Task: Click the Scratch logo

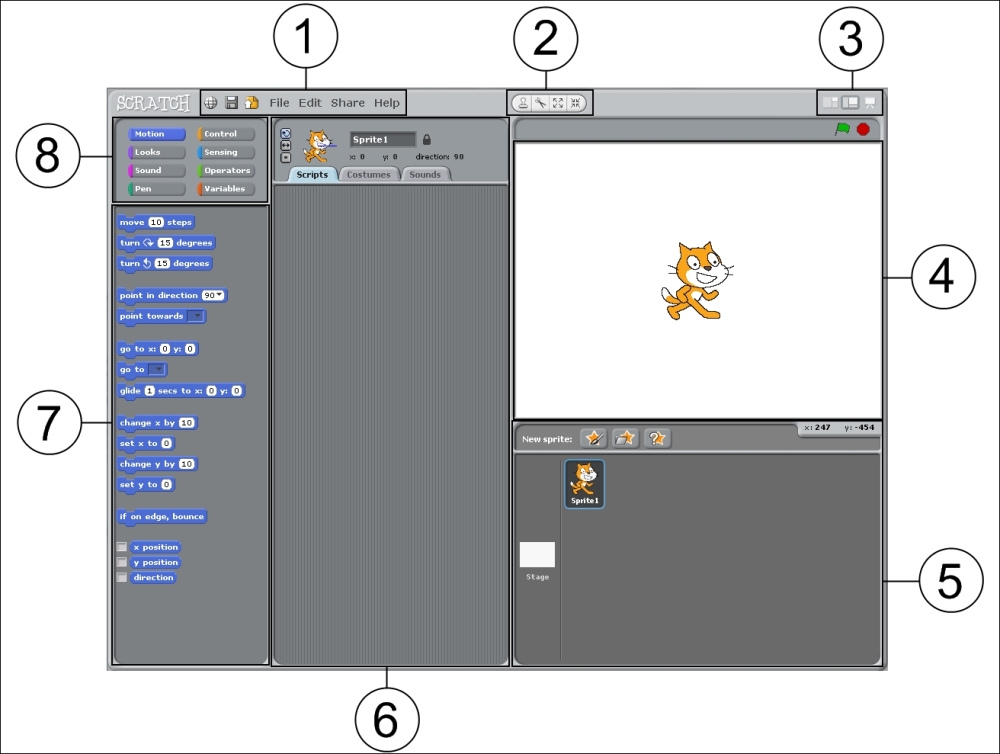Action: [x=153, y=103]
